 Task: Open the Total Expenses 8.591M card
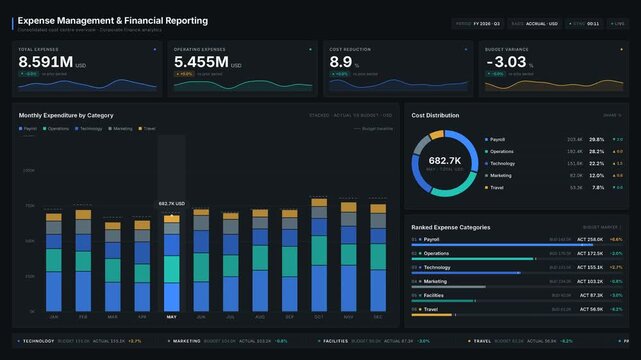pyautogui.click(x=87, y=68)
